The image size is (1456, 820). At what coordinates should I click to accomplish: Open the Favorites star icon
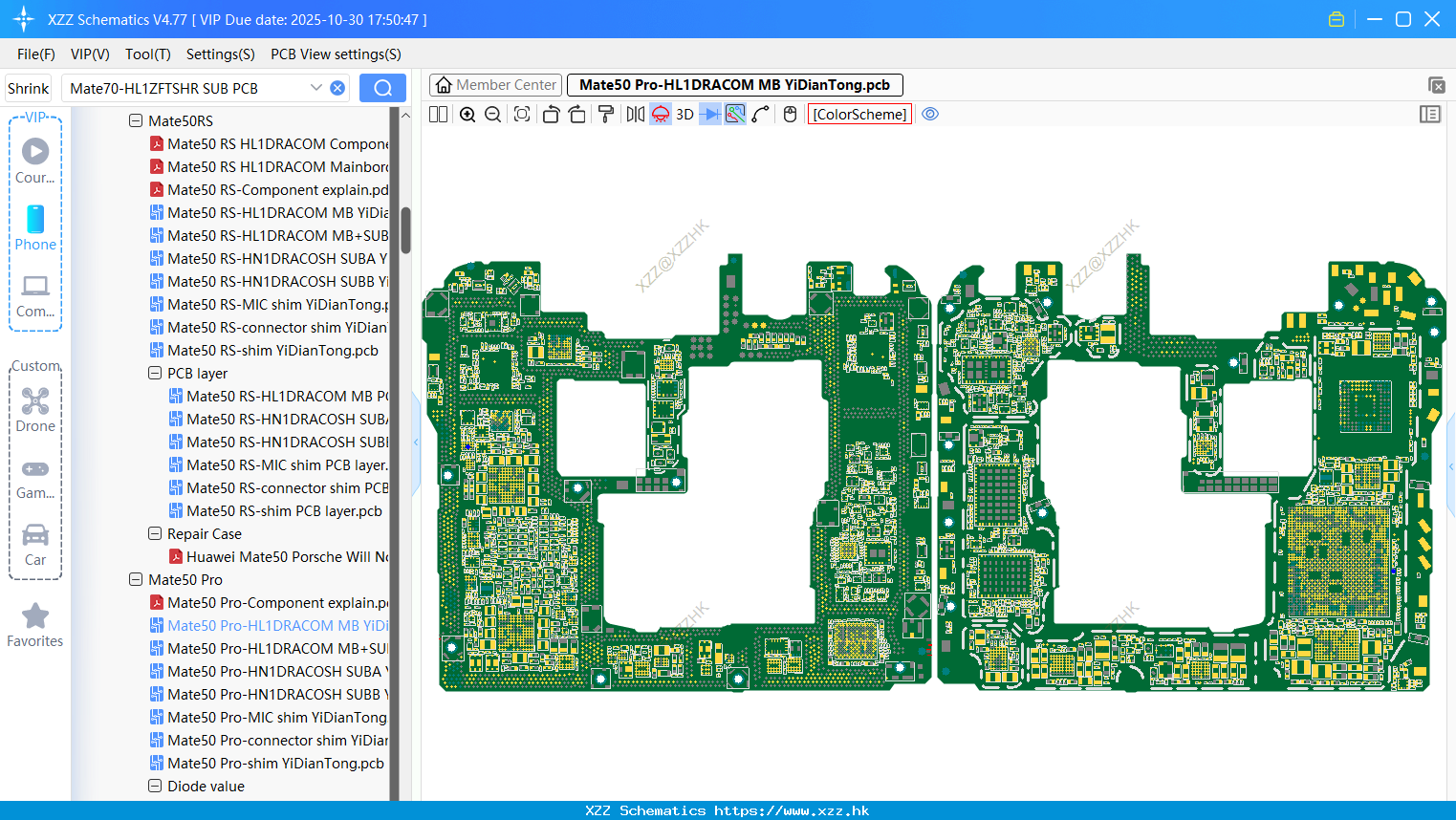coord(35,626)
